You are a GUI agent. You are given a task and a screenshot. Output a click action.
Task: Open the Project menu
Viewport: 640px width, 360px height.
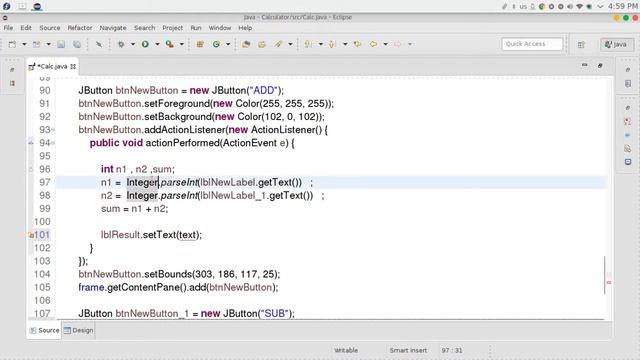tap(173, 28)
